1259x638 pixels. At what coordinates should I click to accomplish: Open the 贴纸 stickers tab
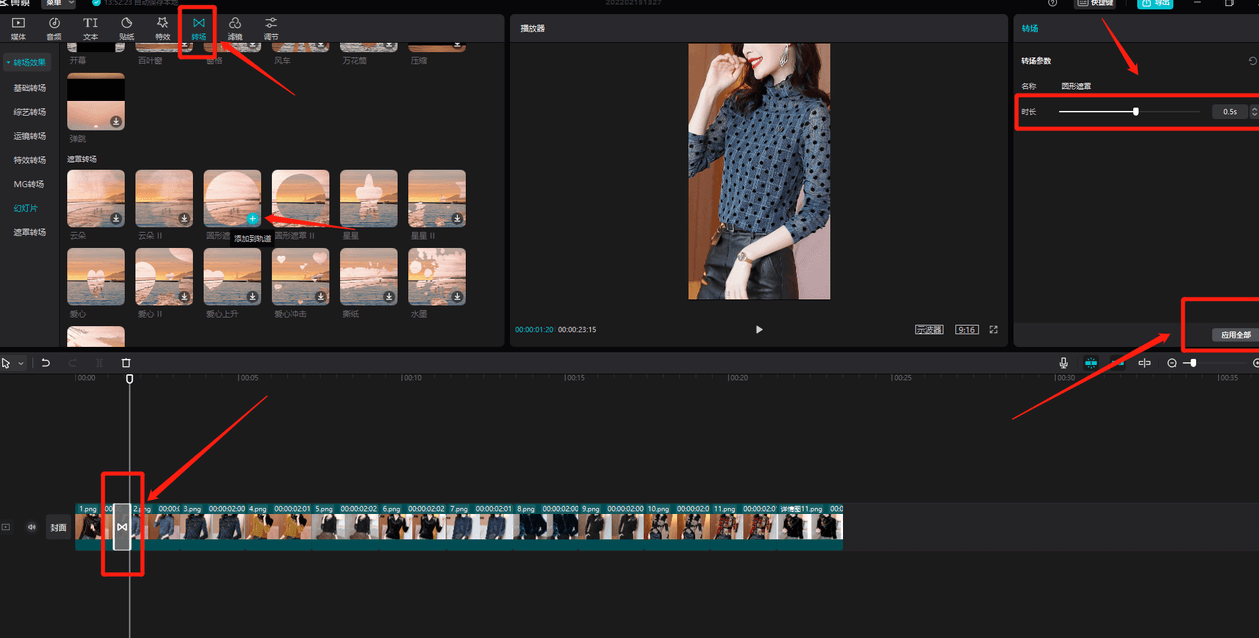(x=126, y=28)
